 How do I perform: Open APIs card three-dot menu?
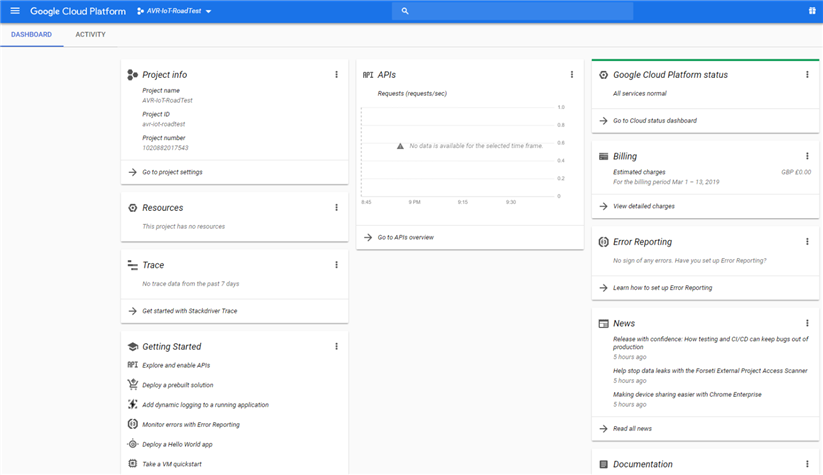[572, 74]
